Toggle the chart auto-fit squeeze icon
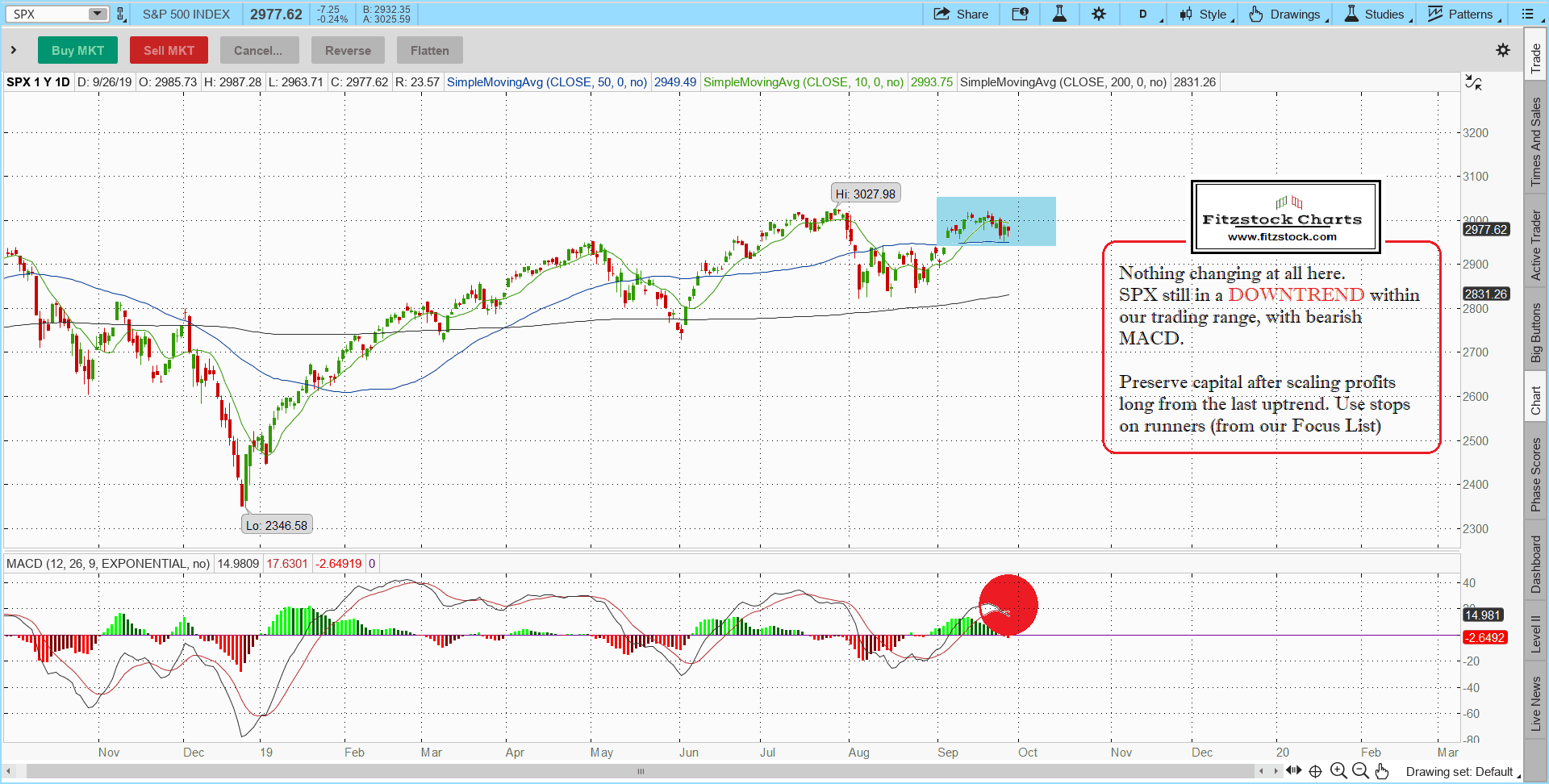 1473,82
